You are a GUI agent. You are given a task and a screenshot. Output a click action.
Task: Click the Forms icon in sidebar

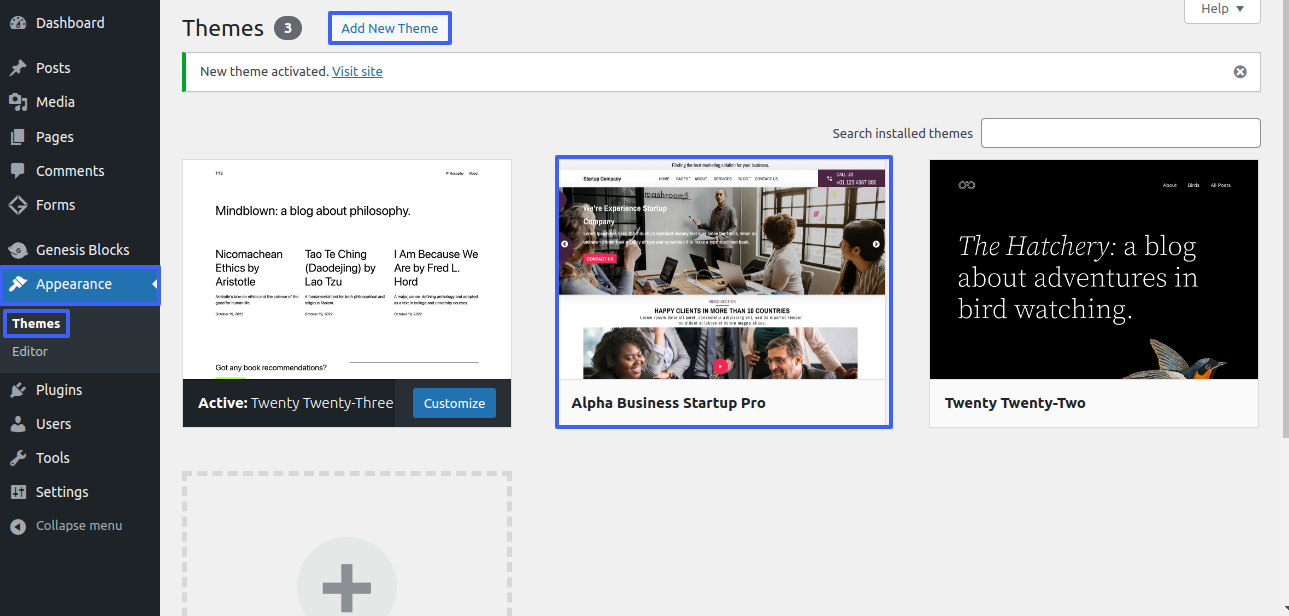(18, 205)
